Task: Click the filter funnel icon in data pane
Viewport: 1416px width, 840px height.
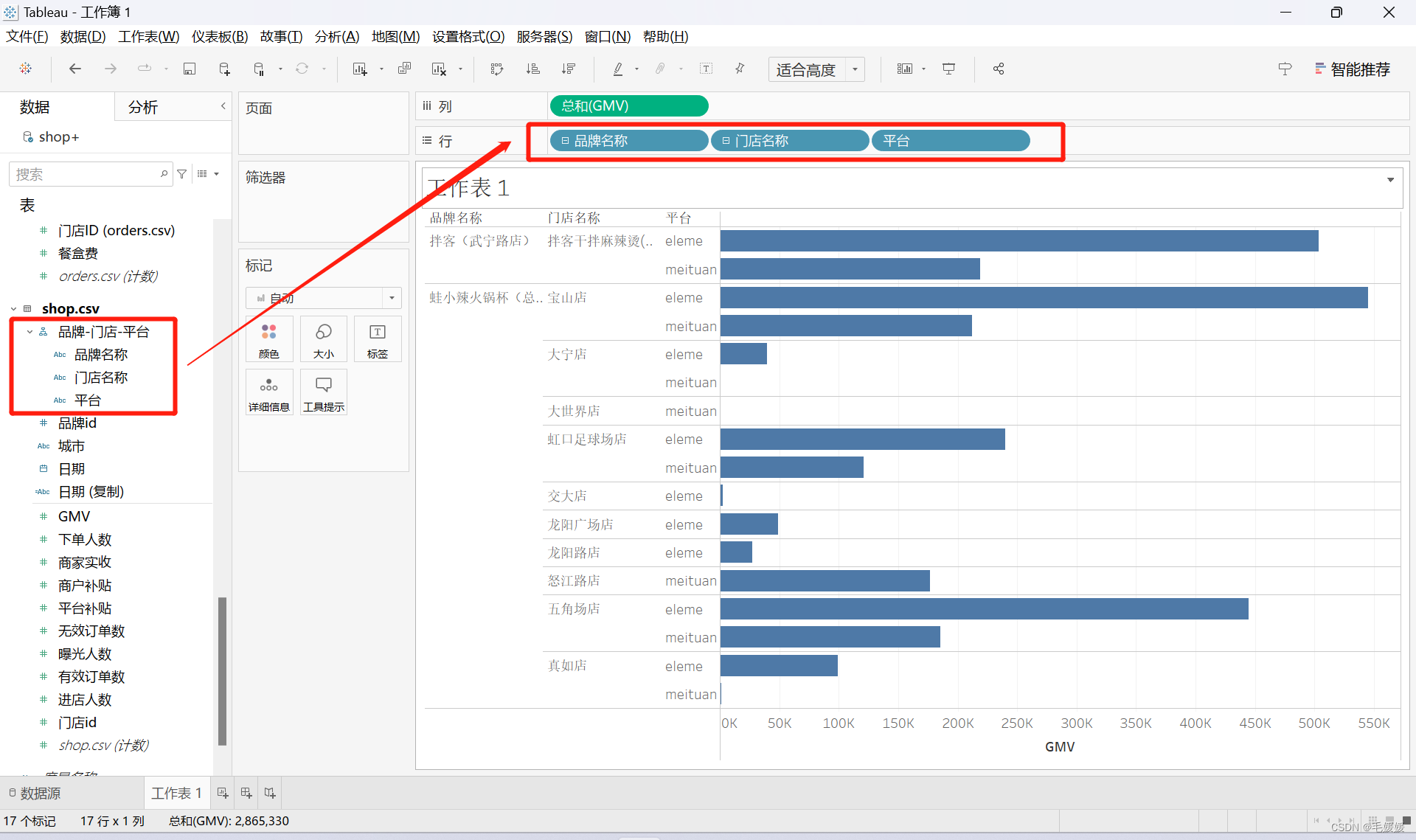Action: click(182, 174)
